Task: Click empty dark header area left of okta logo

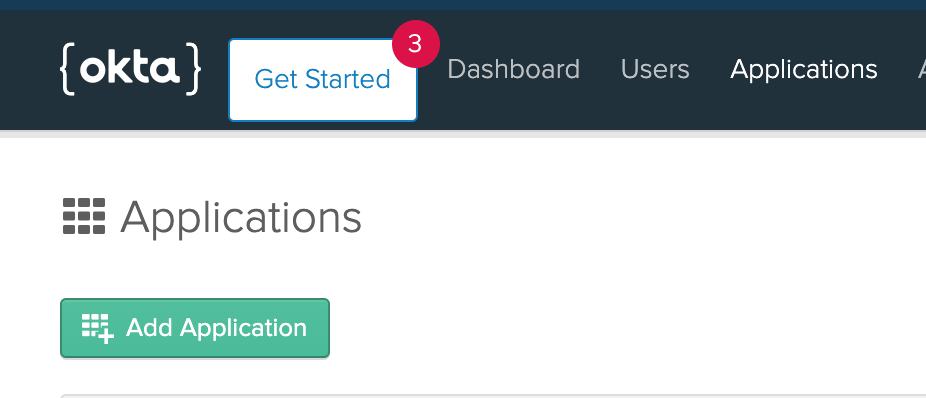Action: coord(28,70)
